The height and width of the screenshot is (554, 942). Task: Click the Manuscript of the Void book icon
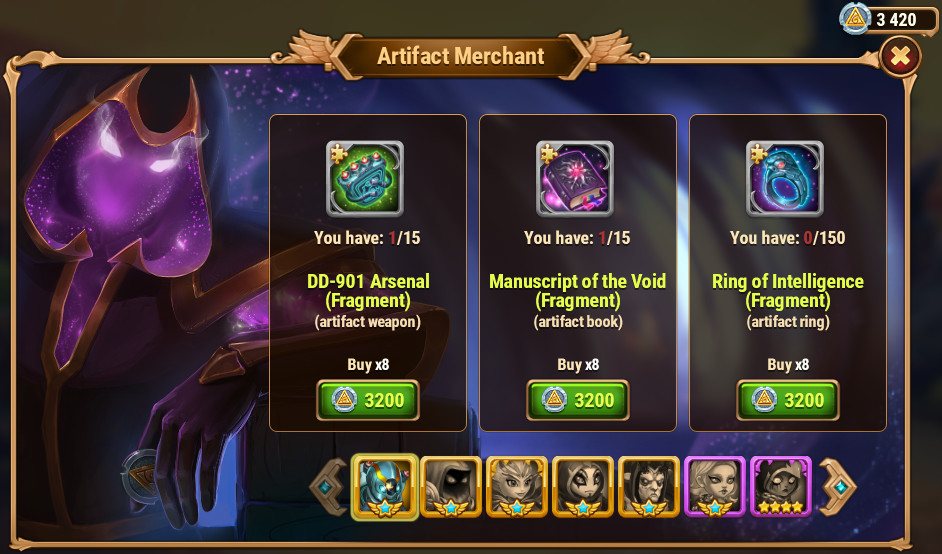[575, 178]
